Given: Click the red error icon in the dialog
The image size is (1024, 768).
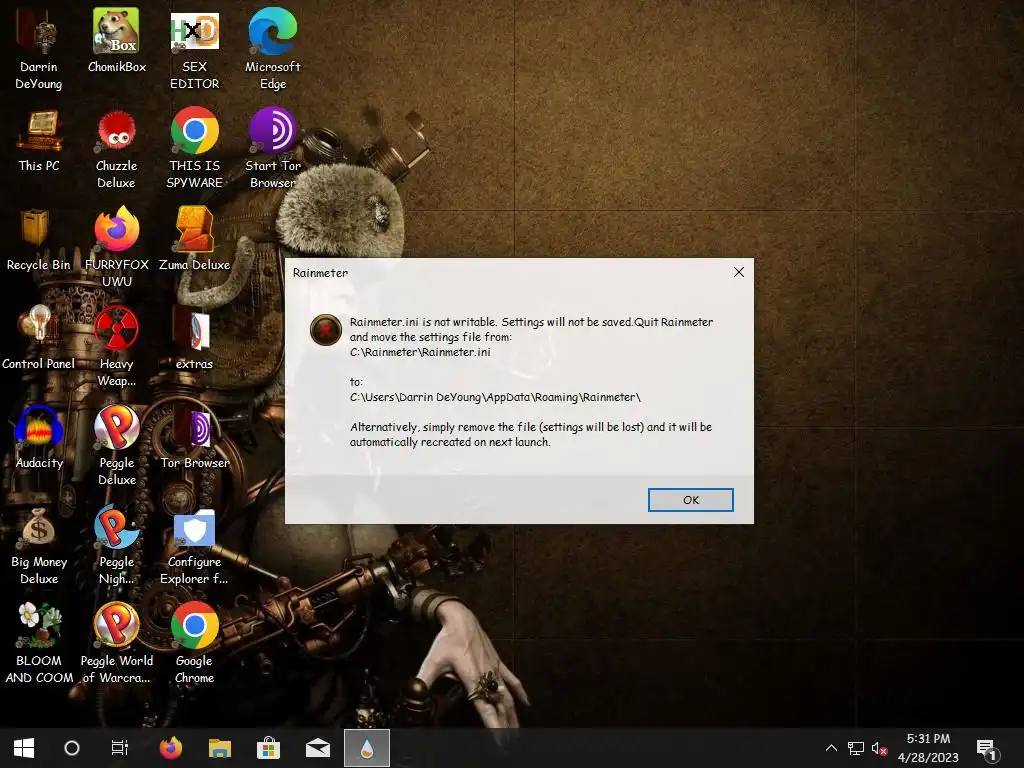Looking at the screenshot, I should click(325, 330).
